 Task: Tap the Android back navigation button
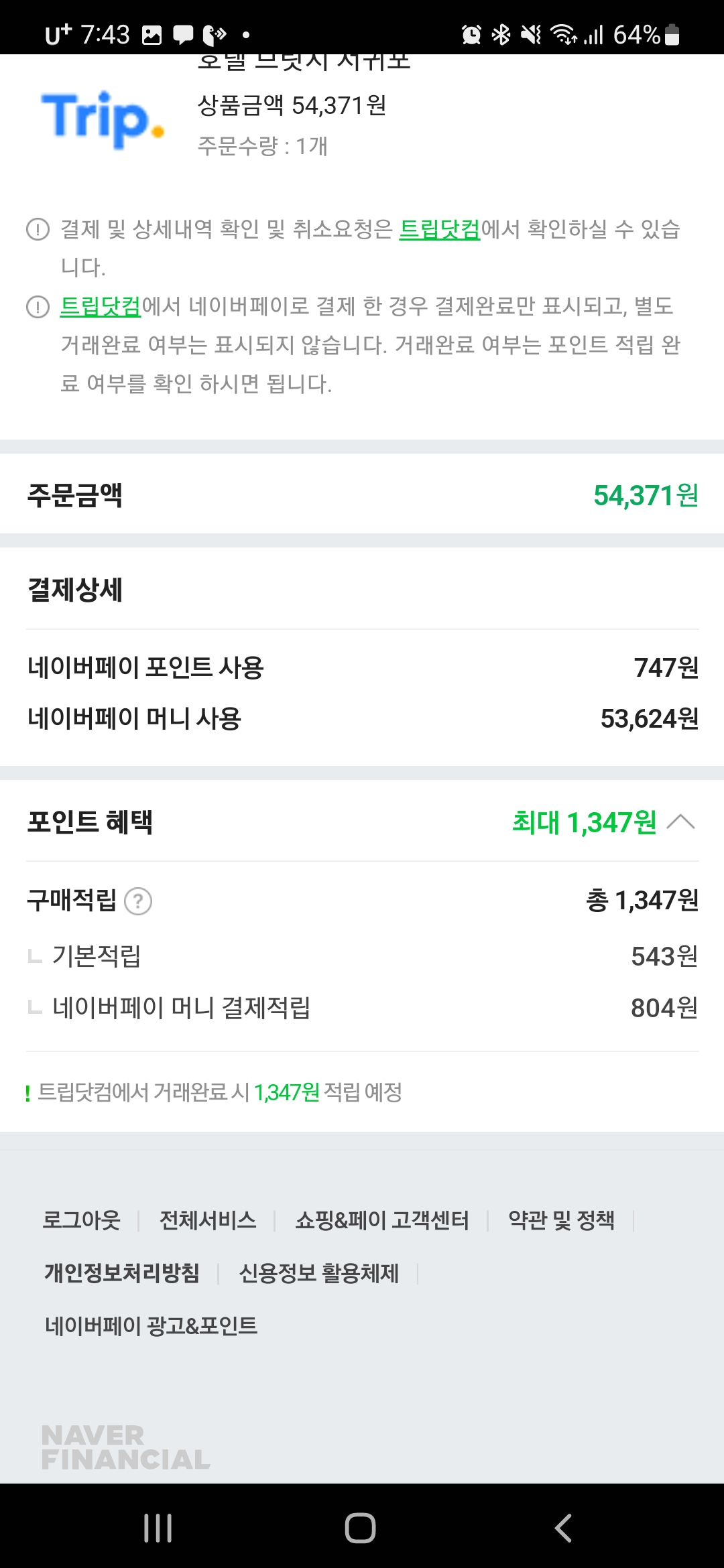pyautogui.click(x=563, y=1528)
